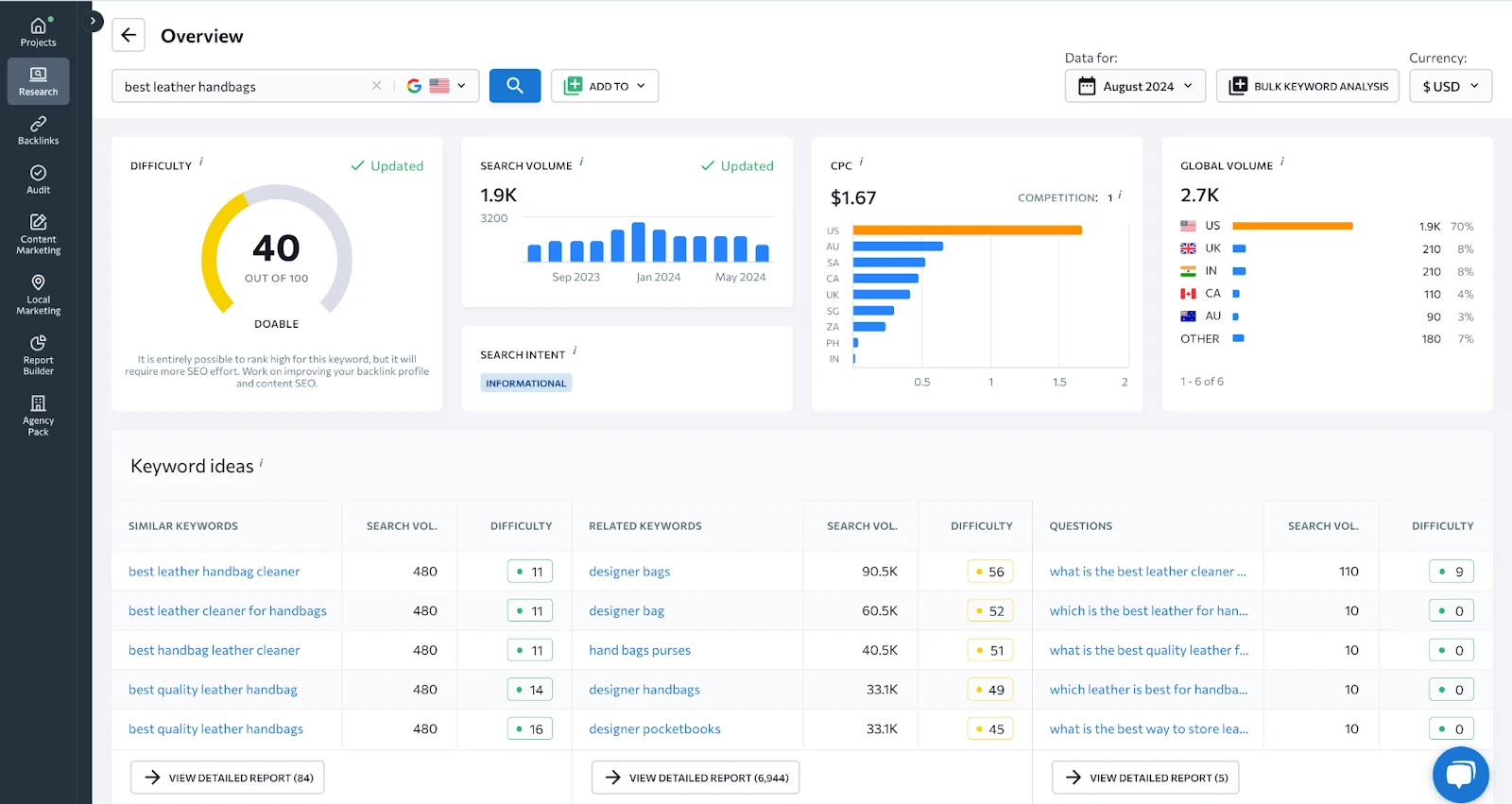Open Local Marketing from the sidebar
This screenshot has height=804, width=1512.
(x=38, y=294)
